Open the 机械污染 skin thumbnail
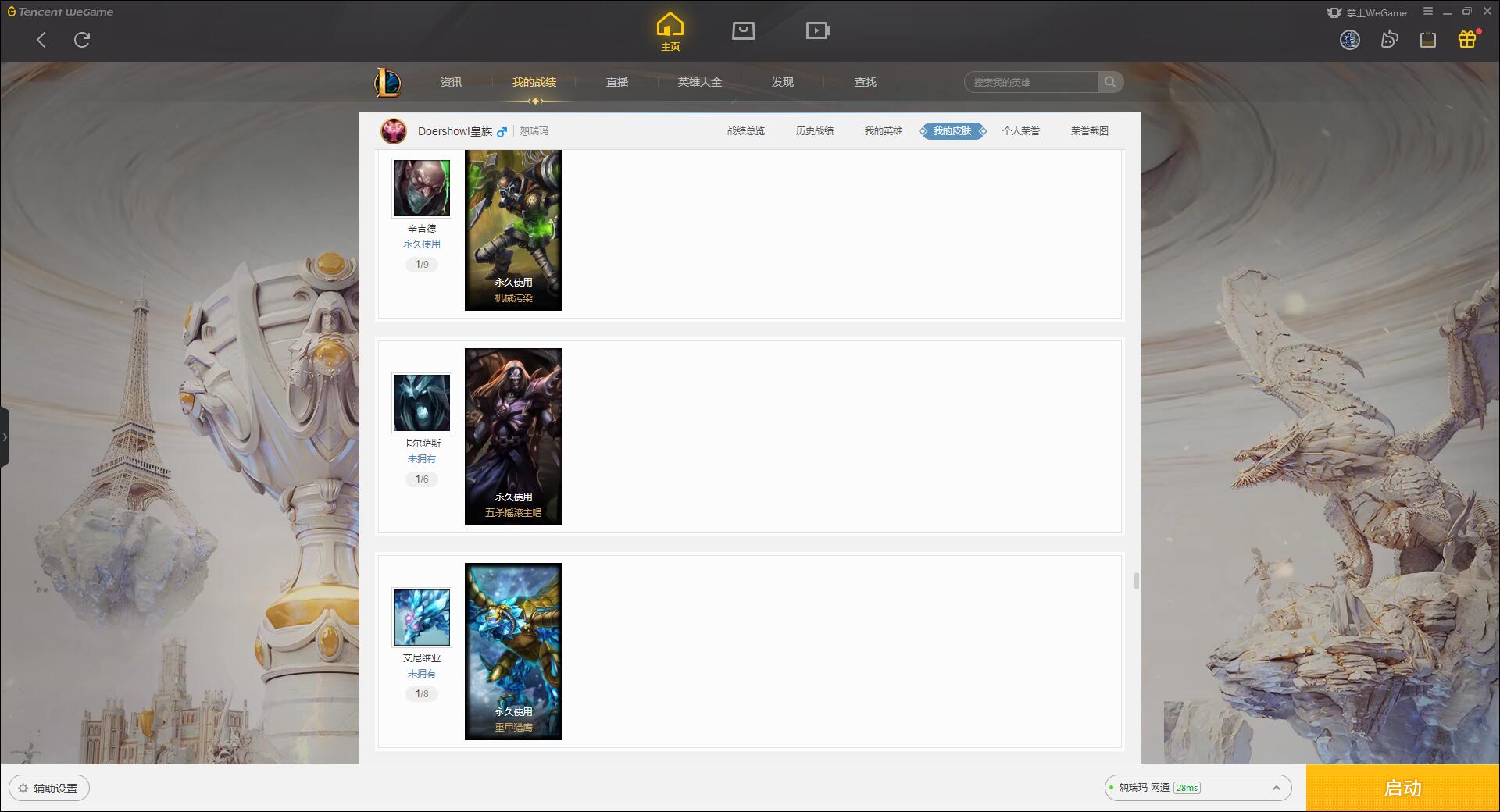Image resolution: width=1500 pixels, height=812 pixels. point(513,230)
